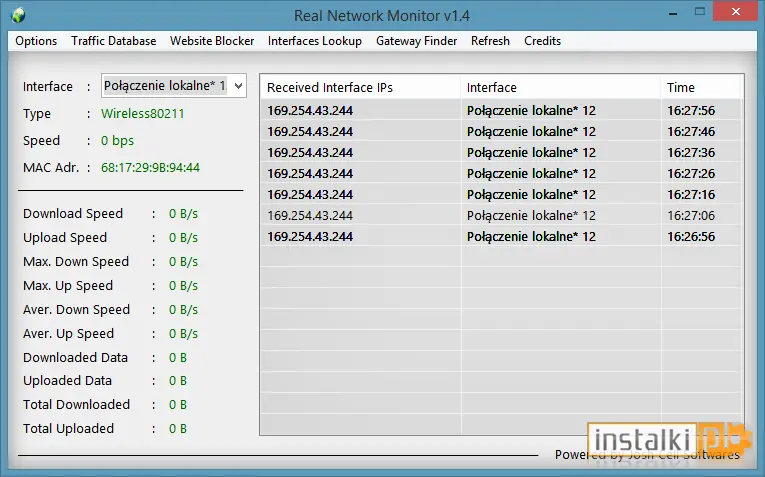Select the row with time 16:27:36
Screen dimensions: 765x477
pyautogui.click(x=502, y=153)
